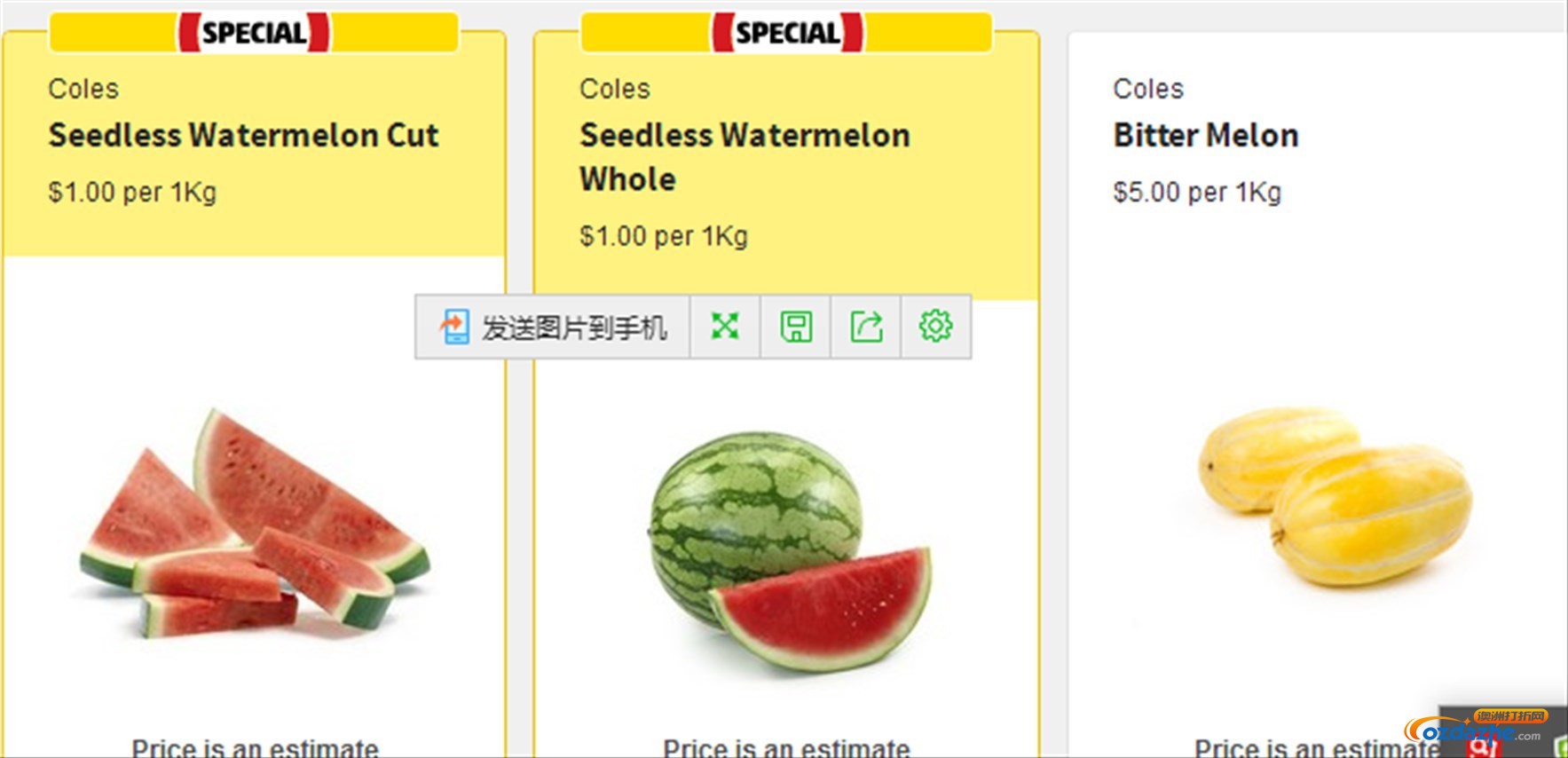Open Bitter Melon product title

pyautogui.click(x=1206, y=136)
